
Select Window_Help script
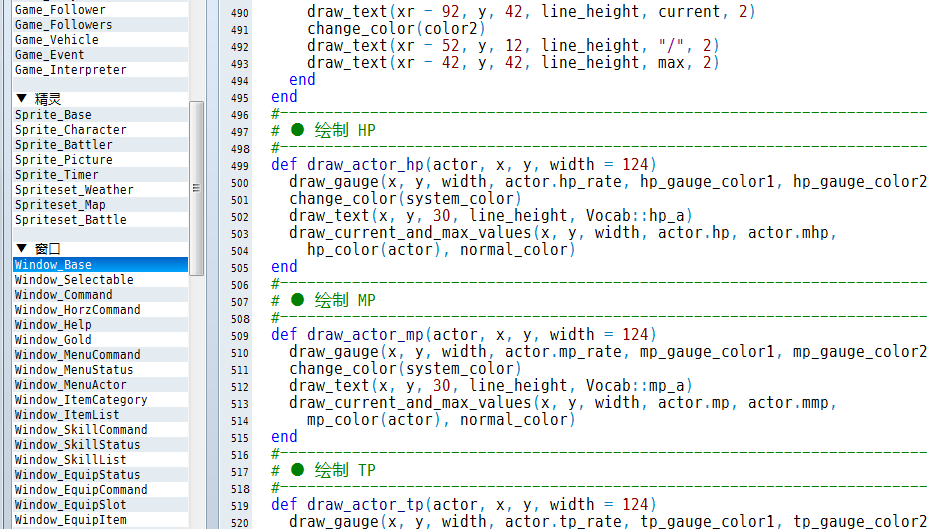(x=101, y=324)
